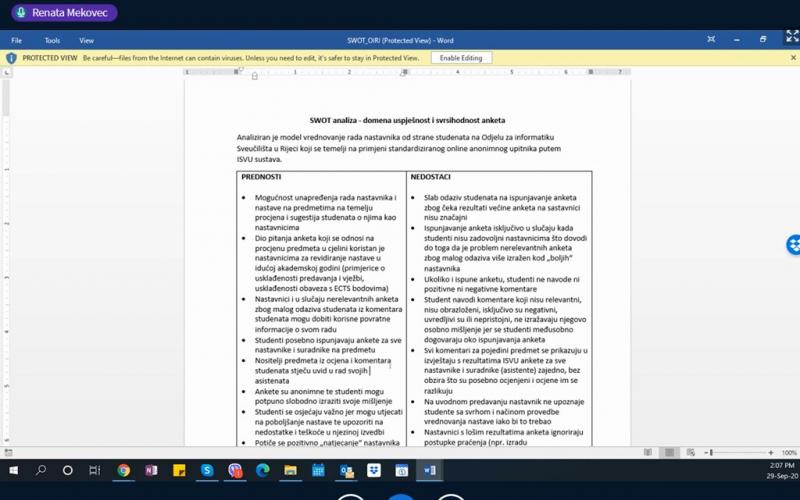This screenshot has width=800, height=500.
Task: Click the PREDNOSTI table header
Action: (261, 177)
